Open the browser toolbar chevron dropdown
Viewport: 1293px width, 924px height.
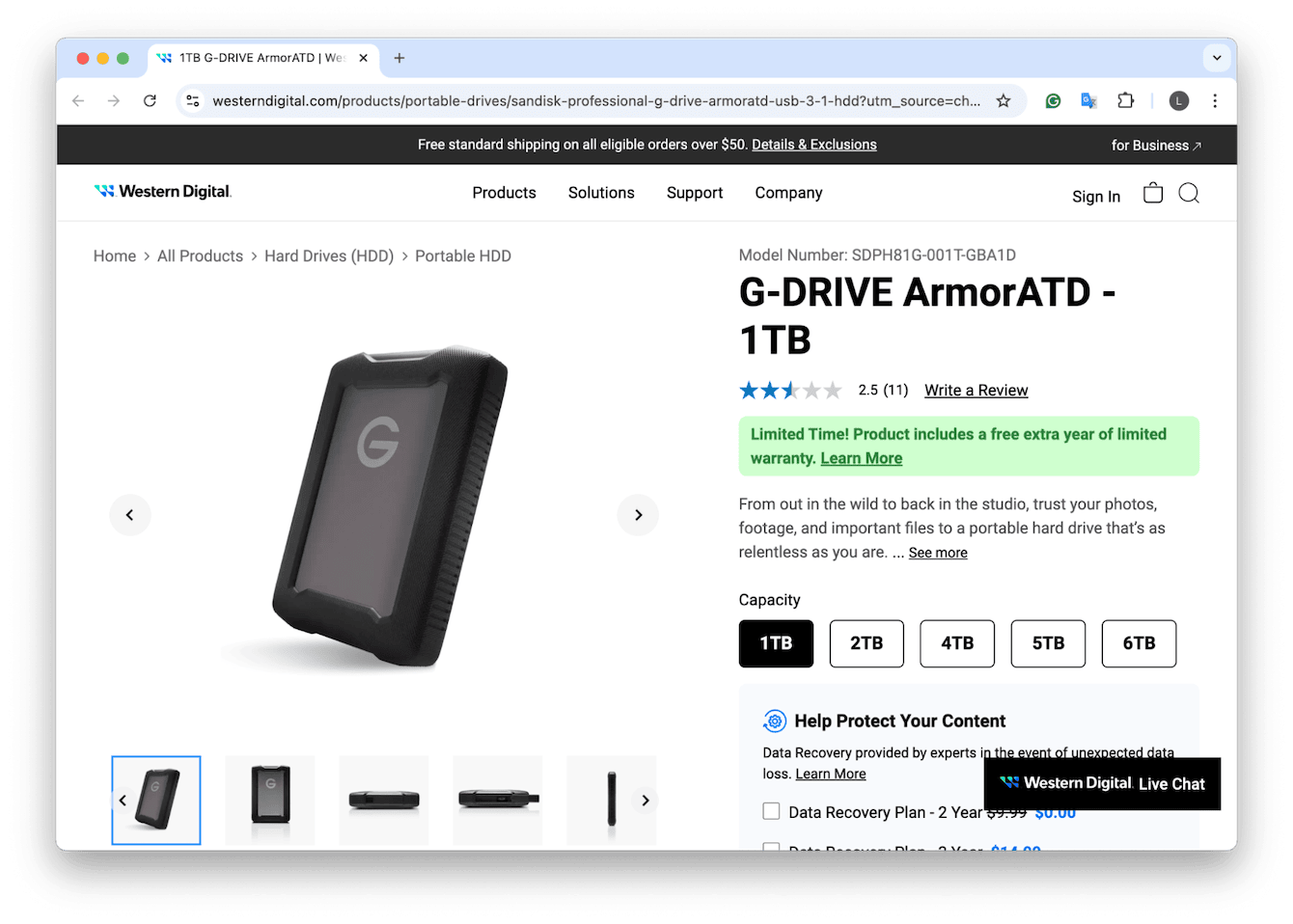(x=1216, y=58)
